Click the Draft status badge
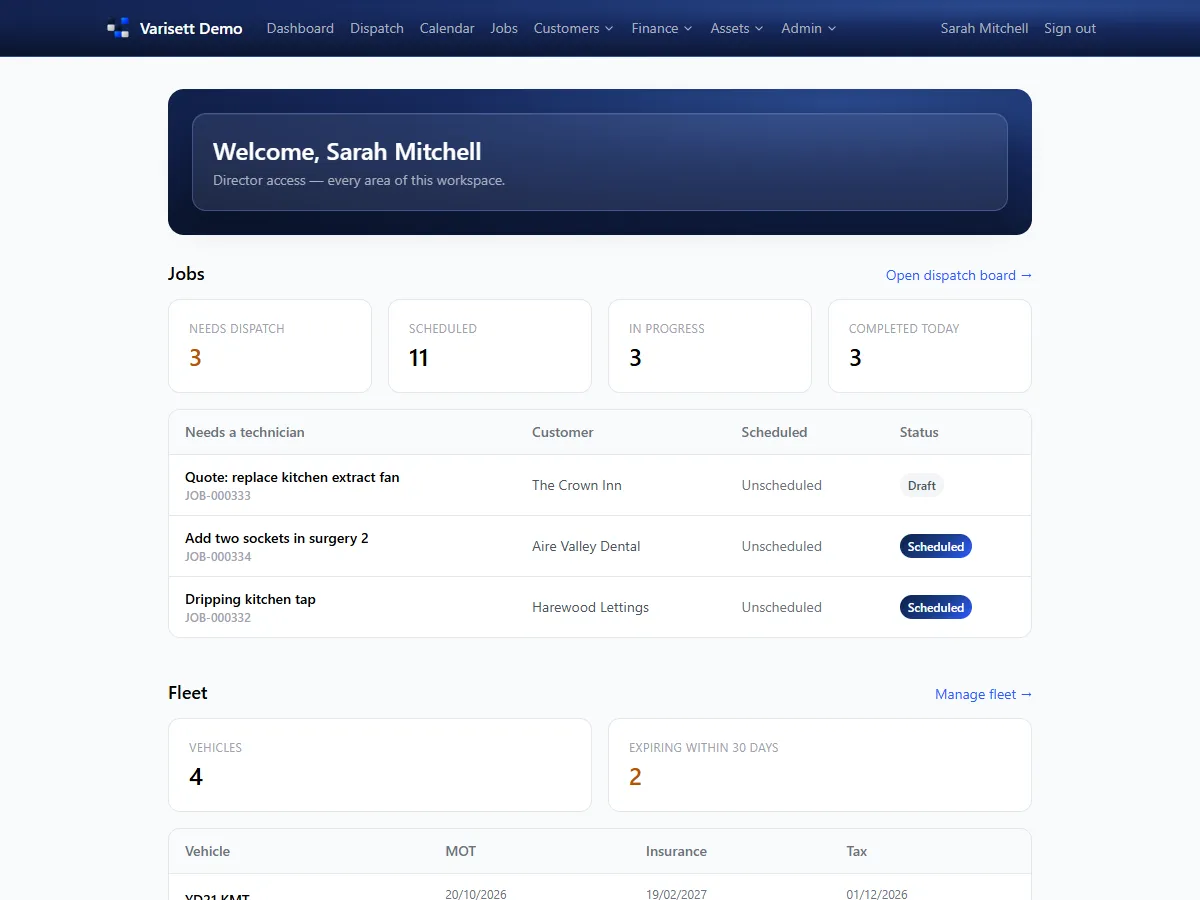The height and width of the screenshot is (900, 1200). [922, 485]
